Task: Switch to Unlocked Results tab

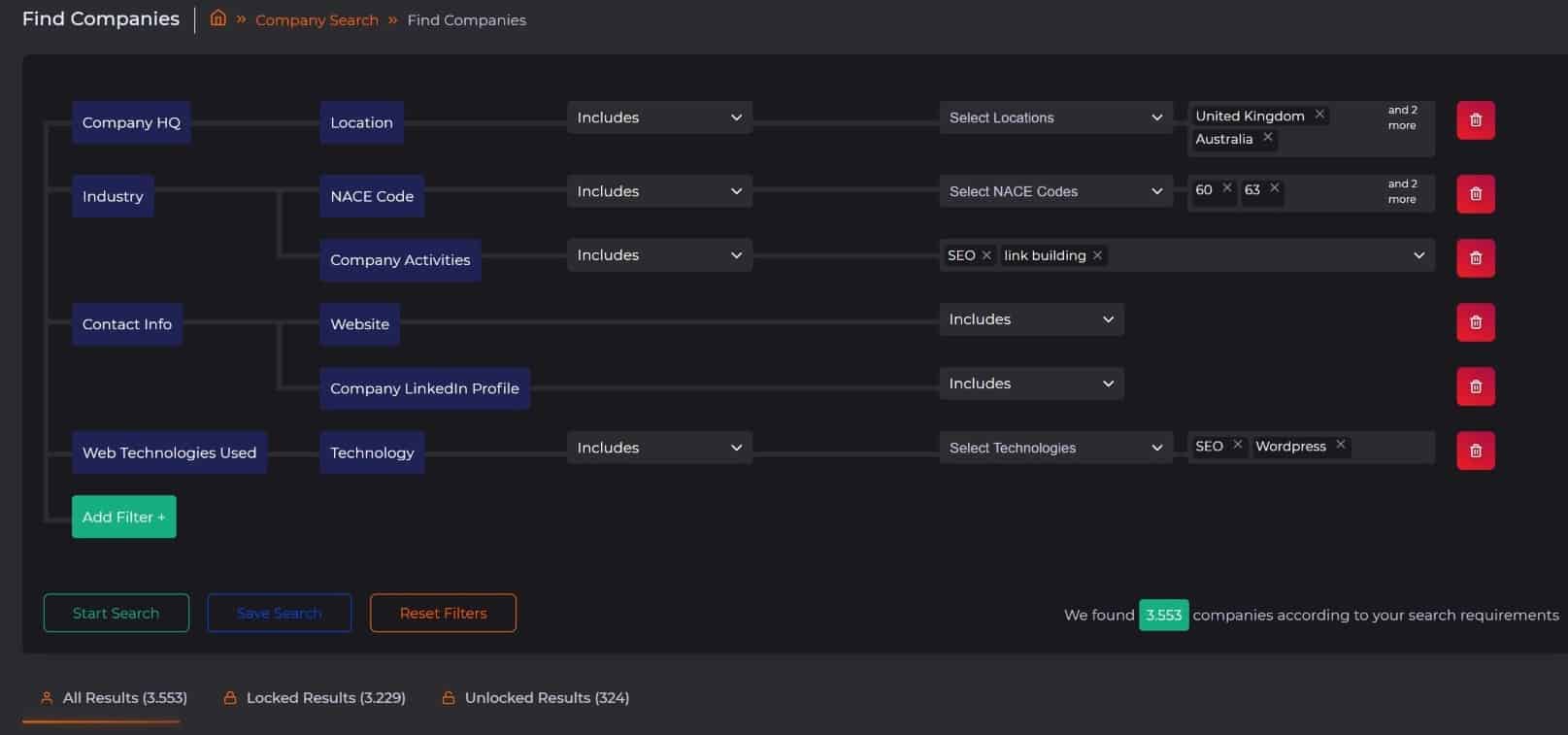Action: pyautogui.click(x=535, y=697)
